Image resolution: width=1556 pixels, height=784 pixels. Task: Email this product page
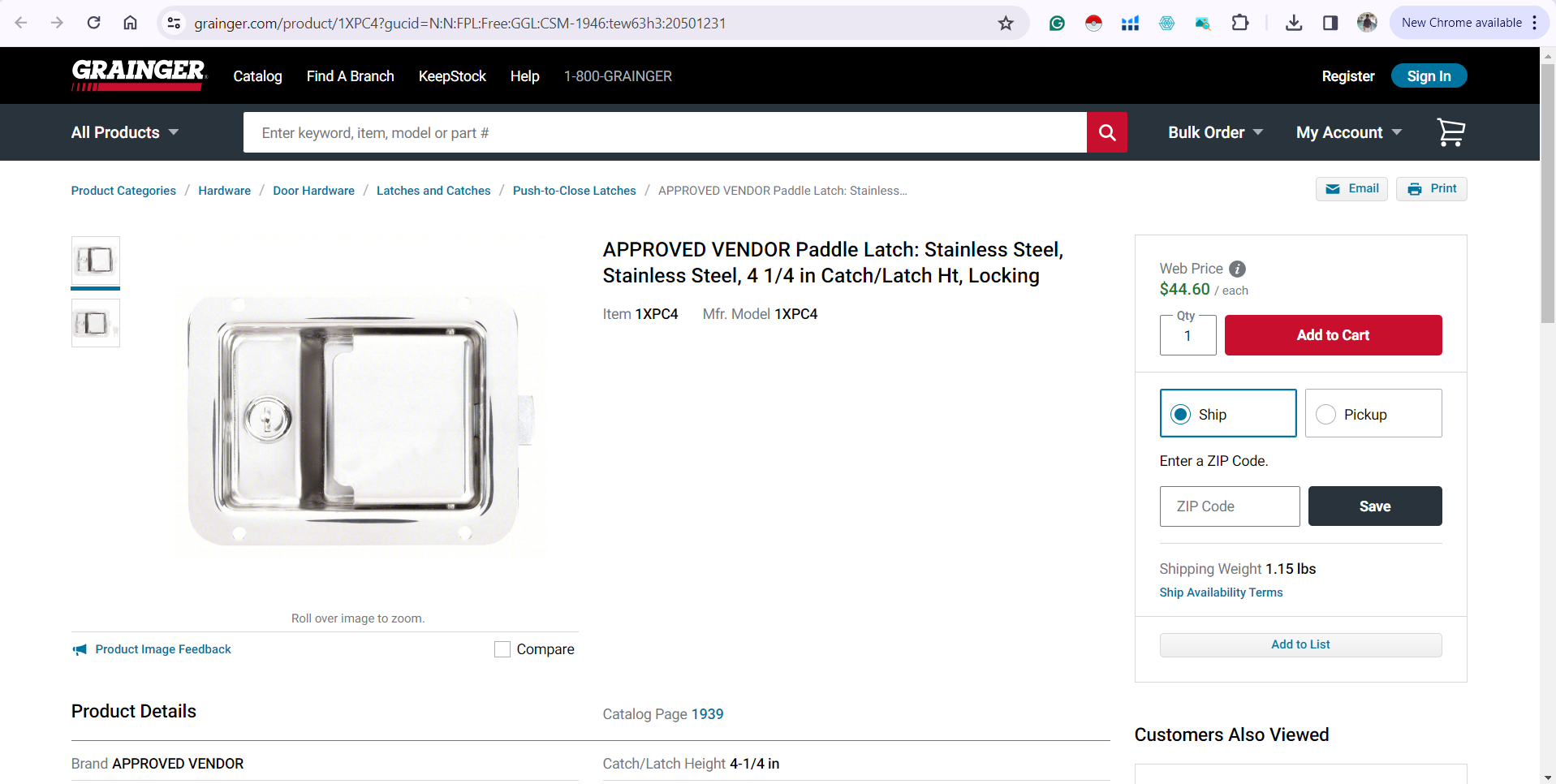tap(1351, 188)
